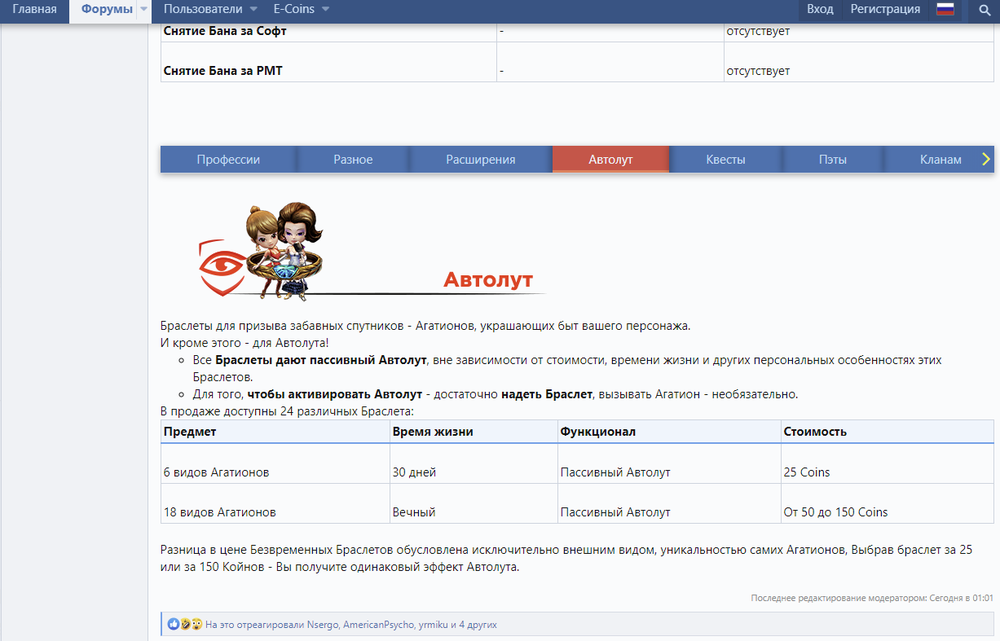Go to the Главная page
Image resolution: width=1000 pixels, height=641 pixels.
(34, 10)
